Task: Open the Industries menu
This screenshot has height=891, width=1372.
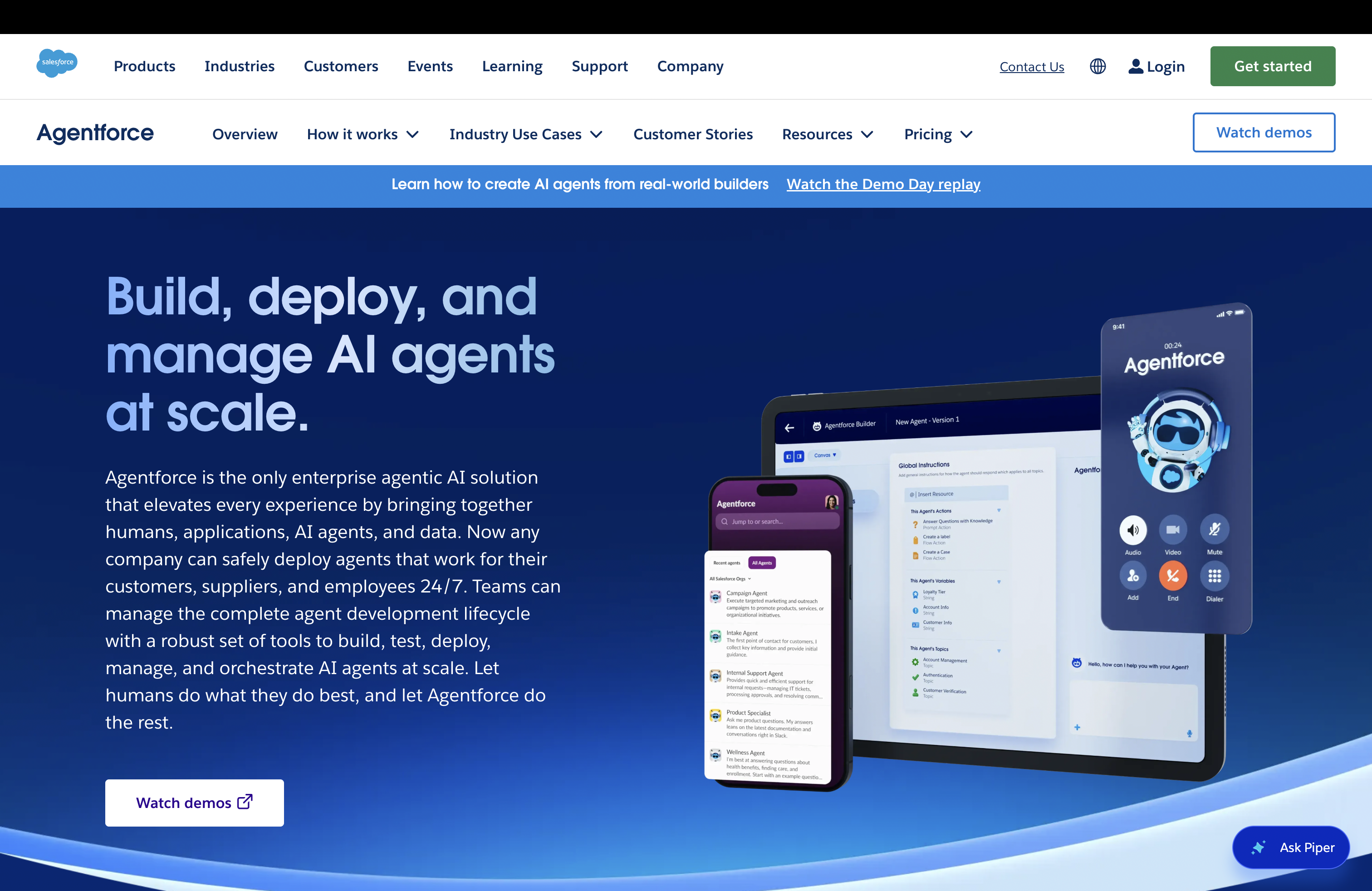Action: point(239,66)
